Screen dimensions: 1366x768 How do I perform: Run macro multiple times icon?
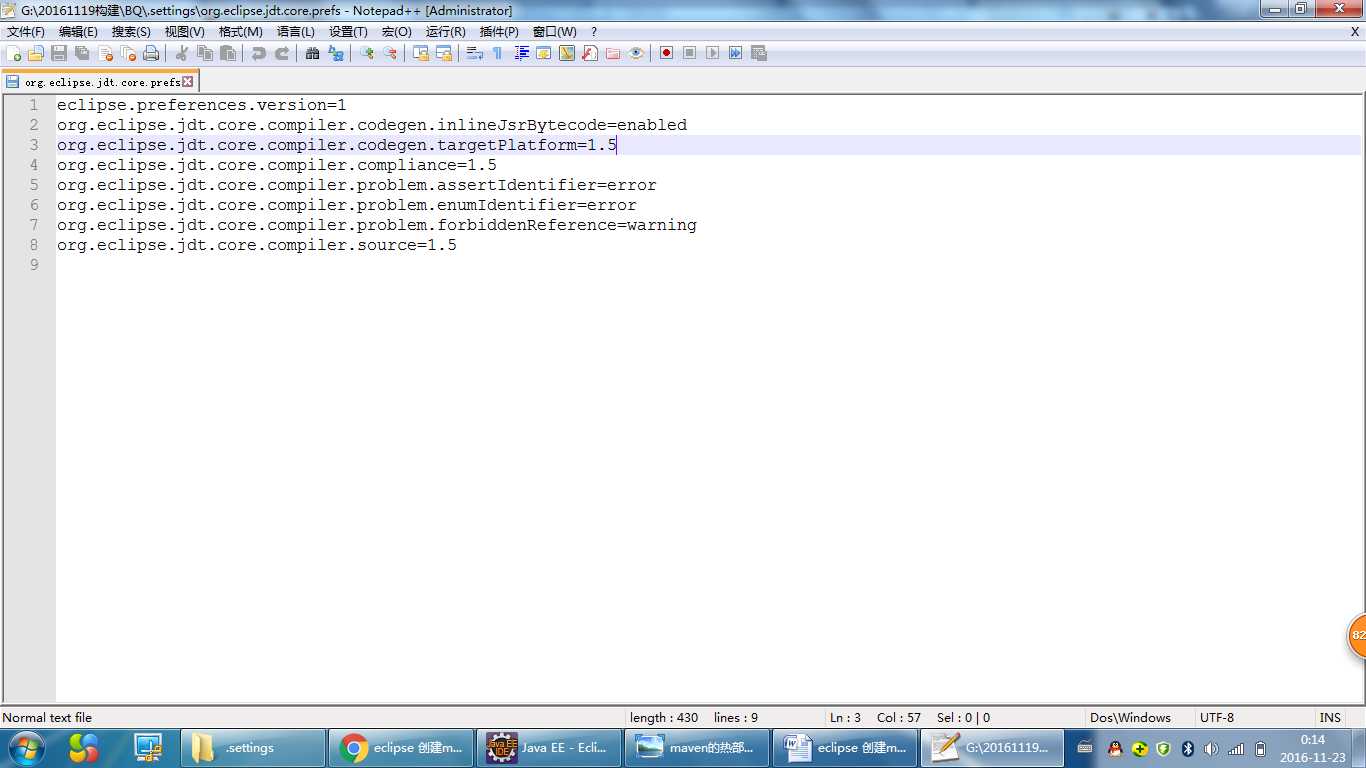[x=735, y=53]
